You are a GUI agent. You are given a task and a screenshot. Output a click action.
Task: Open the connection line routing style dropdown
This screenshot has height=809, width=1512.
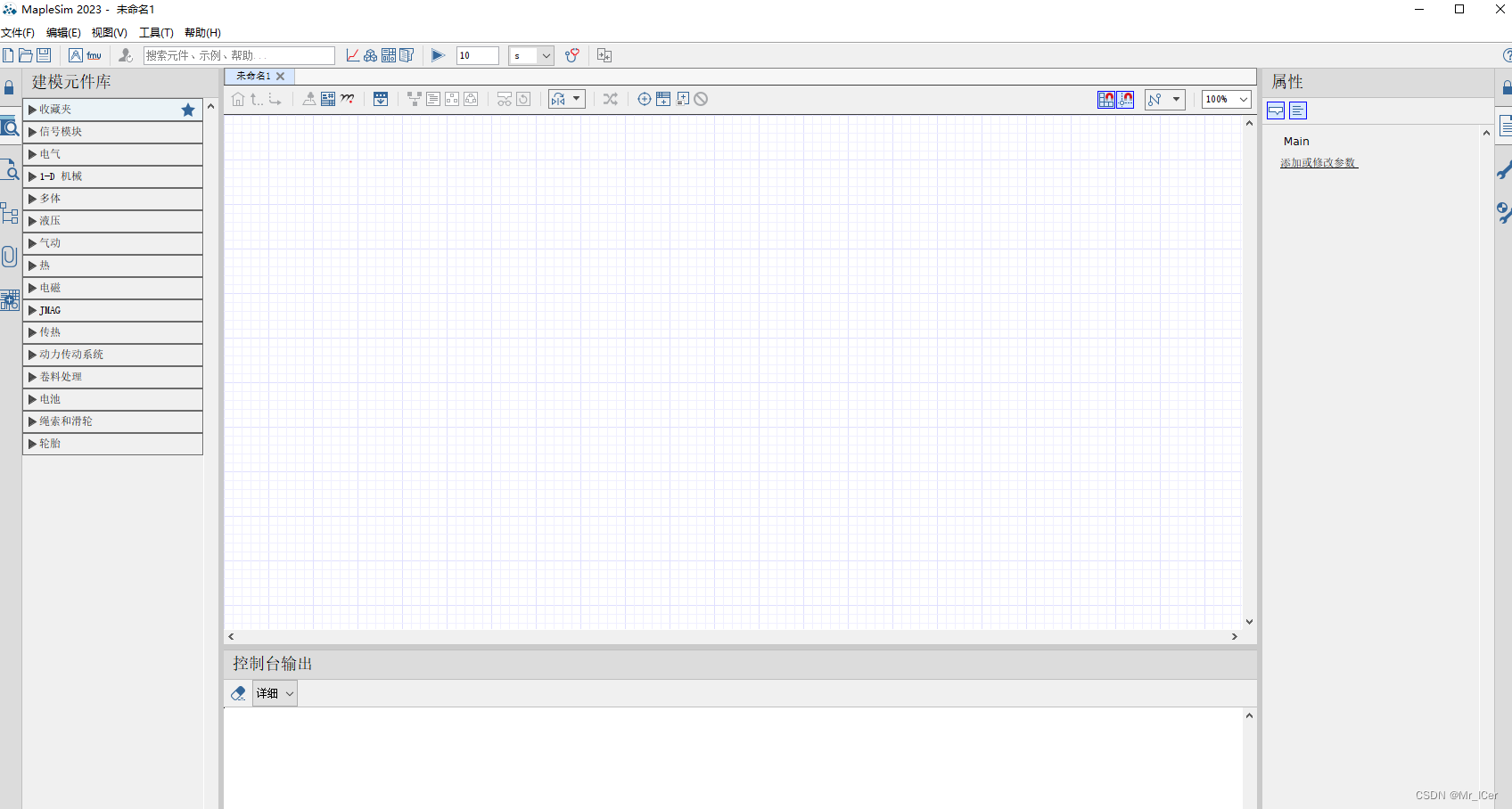pyautogui.click(x=1165, y=99)
